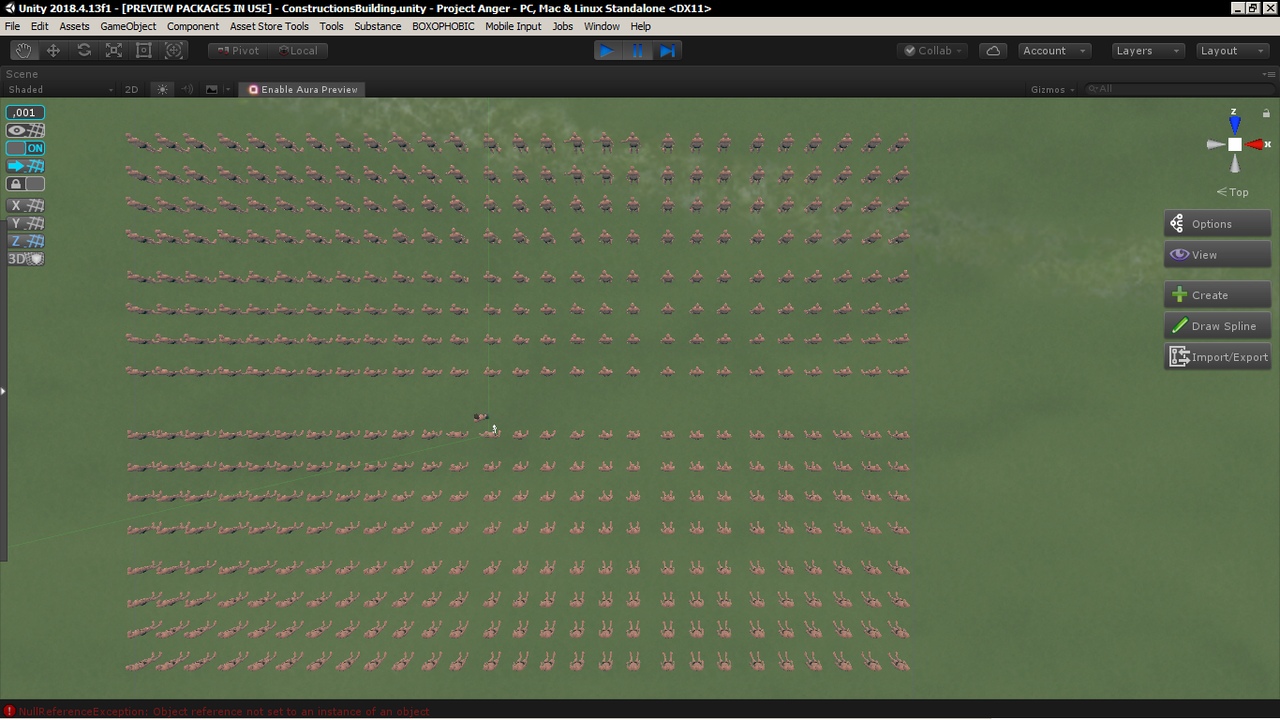Select the Rect Transform tool
Screen dimensions: 1280x720
[x=144, y=50]
